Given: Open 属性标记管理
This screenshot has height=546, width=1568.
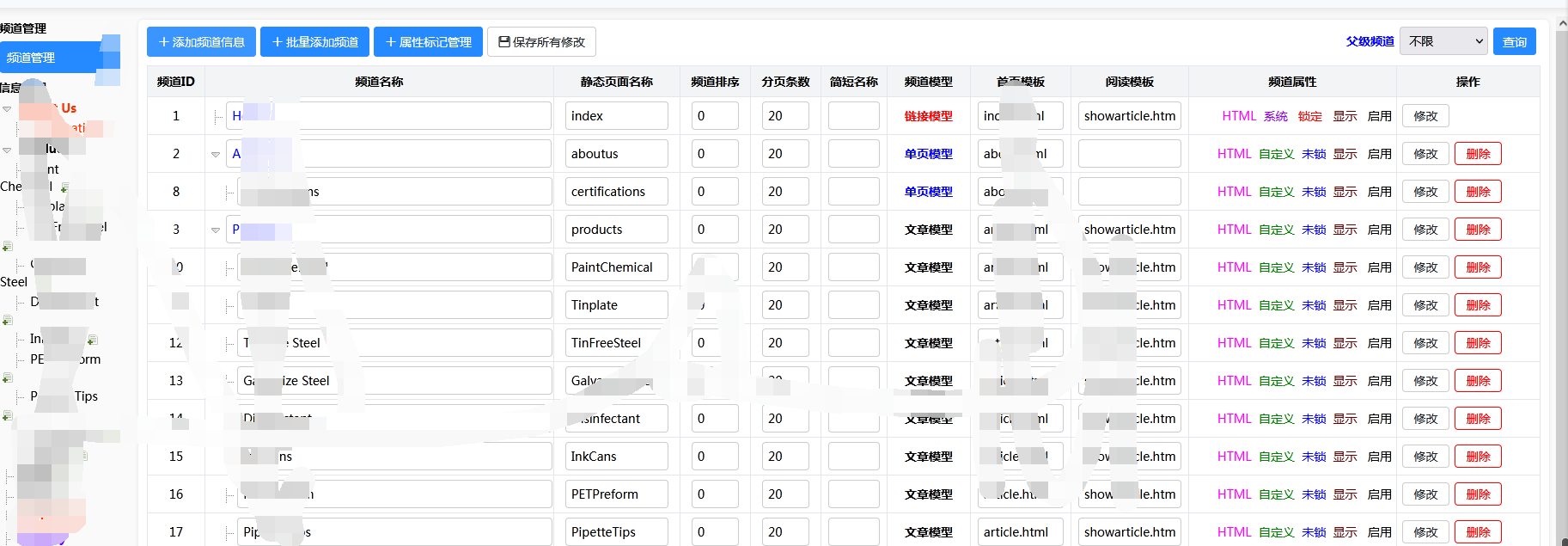Looking at the screenshot, I should point(428,41).
